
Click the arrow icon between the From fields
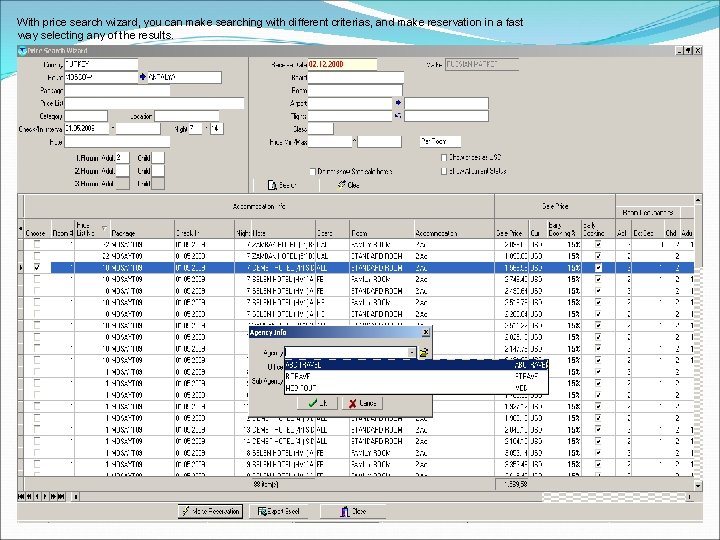coord(142,77)
